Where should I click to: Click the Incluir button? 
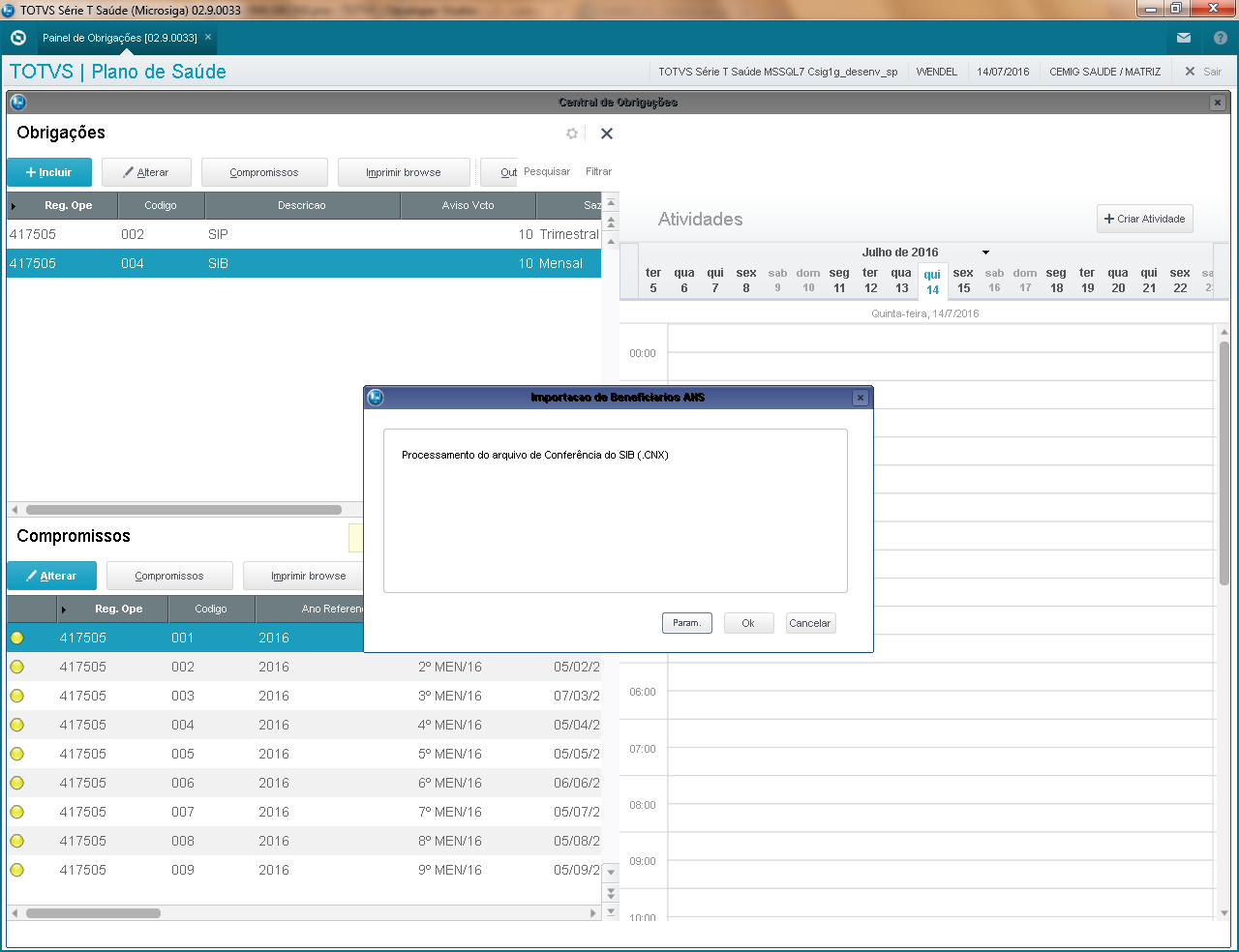coord(49,172)
